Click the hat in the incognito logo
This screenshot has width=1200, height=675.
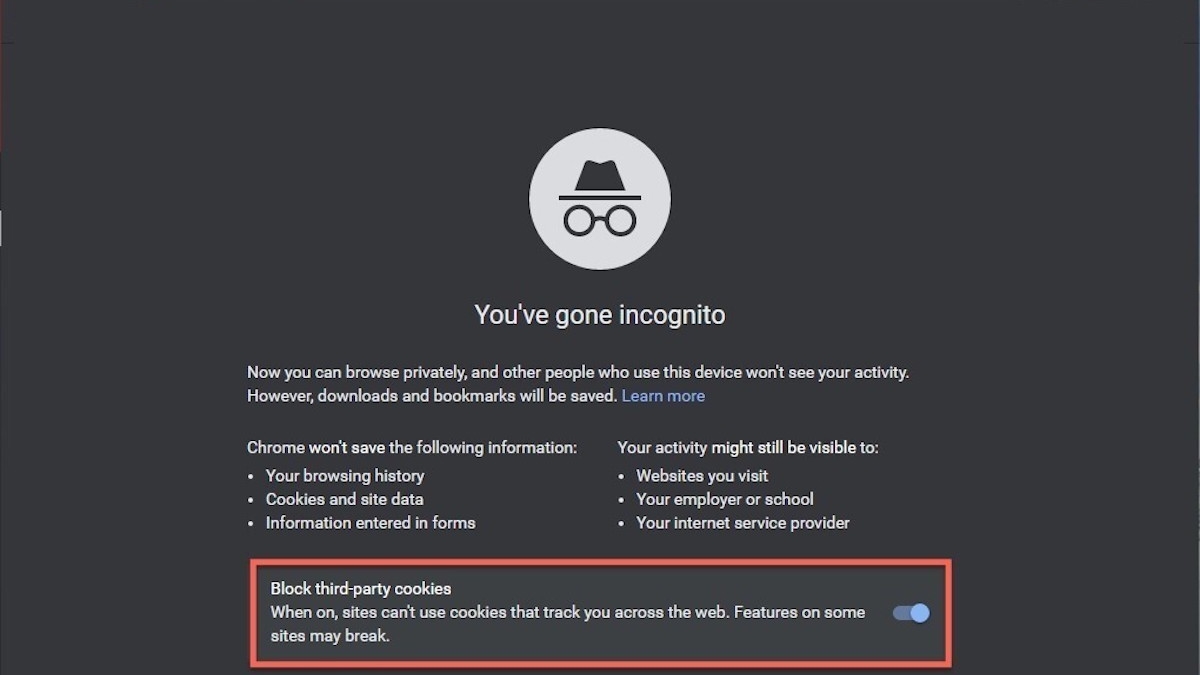tap(600, 178)
